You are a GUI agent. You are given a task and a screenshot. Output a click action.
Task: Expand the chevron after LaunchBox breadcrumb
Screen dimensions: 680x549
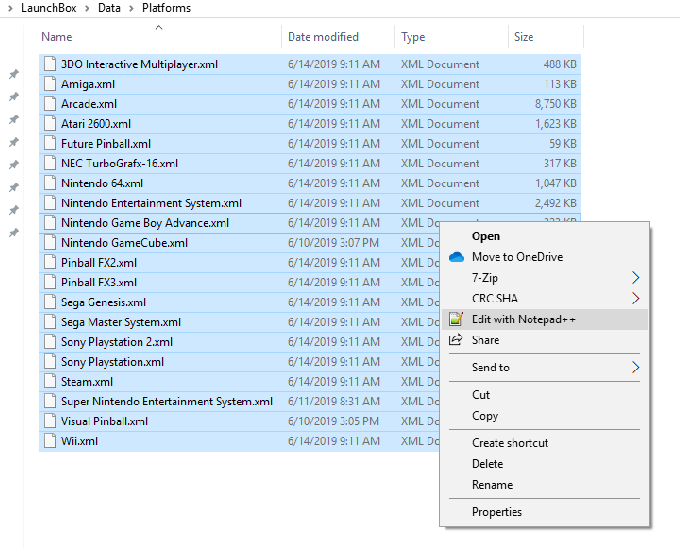tap(87, 8)
